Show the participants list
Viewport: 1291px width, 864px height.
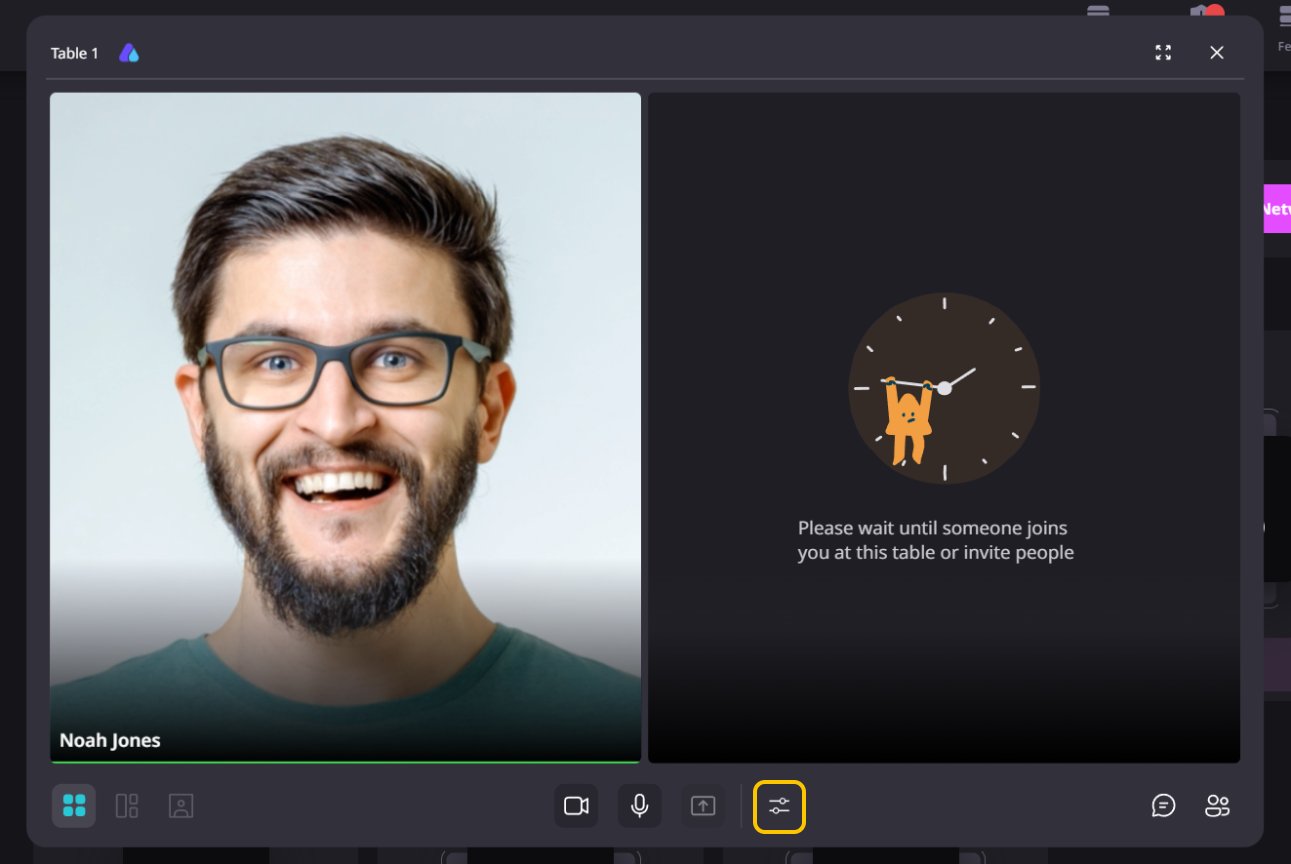1217,805
